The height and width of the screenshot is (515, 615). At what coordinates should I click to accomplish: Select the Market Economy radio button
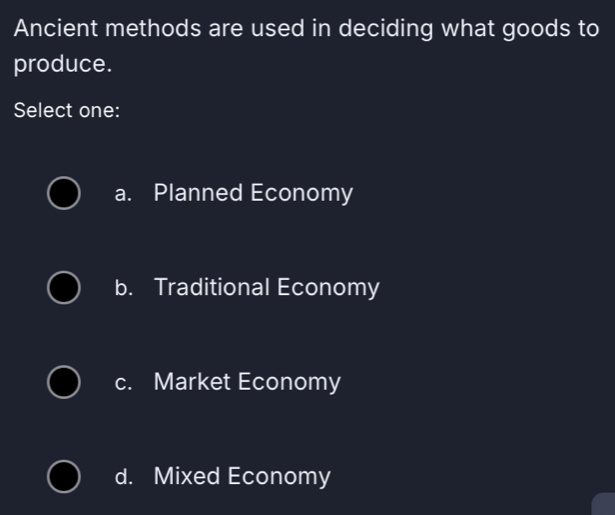(x=64, y=383)
